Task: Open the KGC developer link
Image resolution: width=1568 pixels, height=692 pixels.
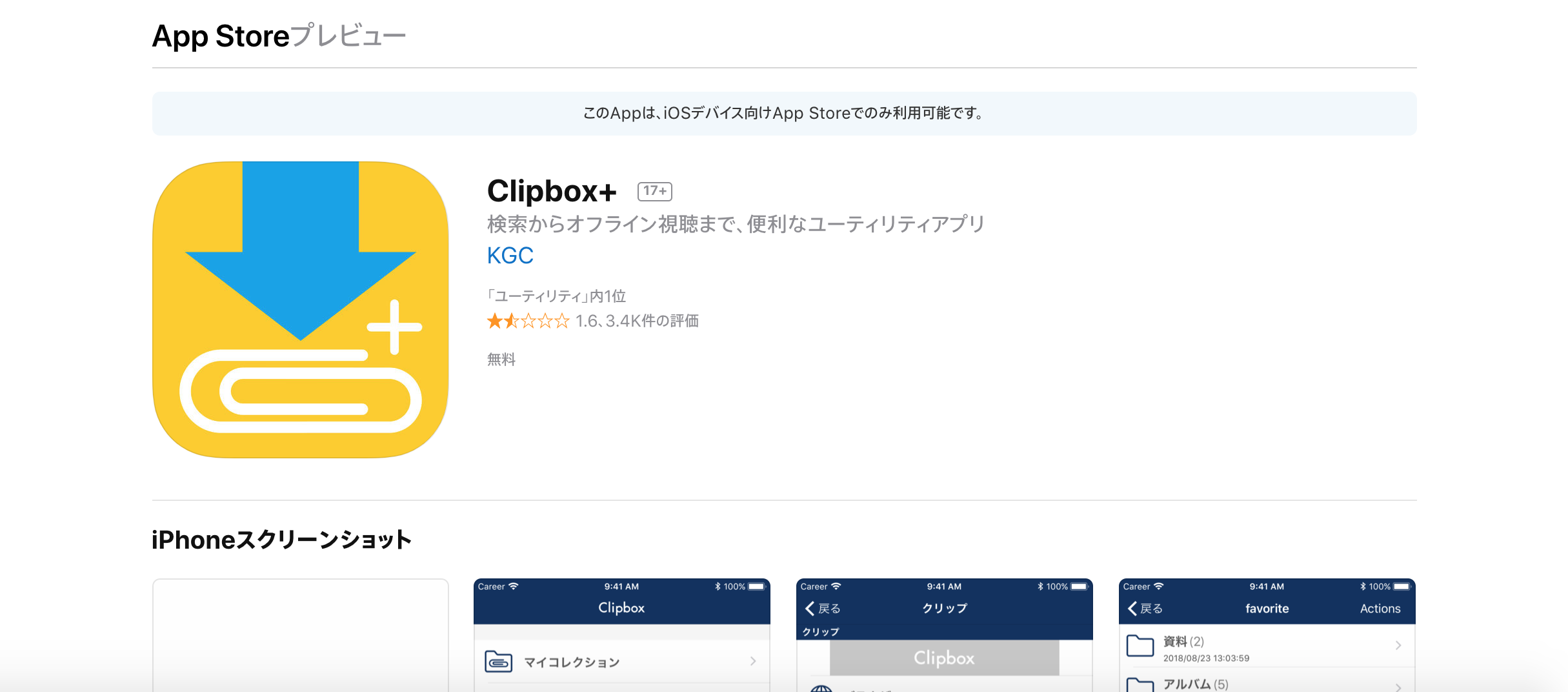Action: (x=510, y=256)
